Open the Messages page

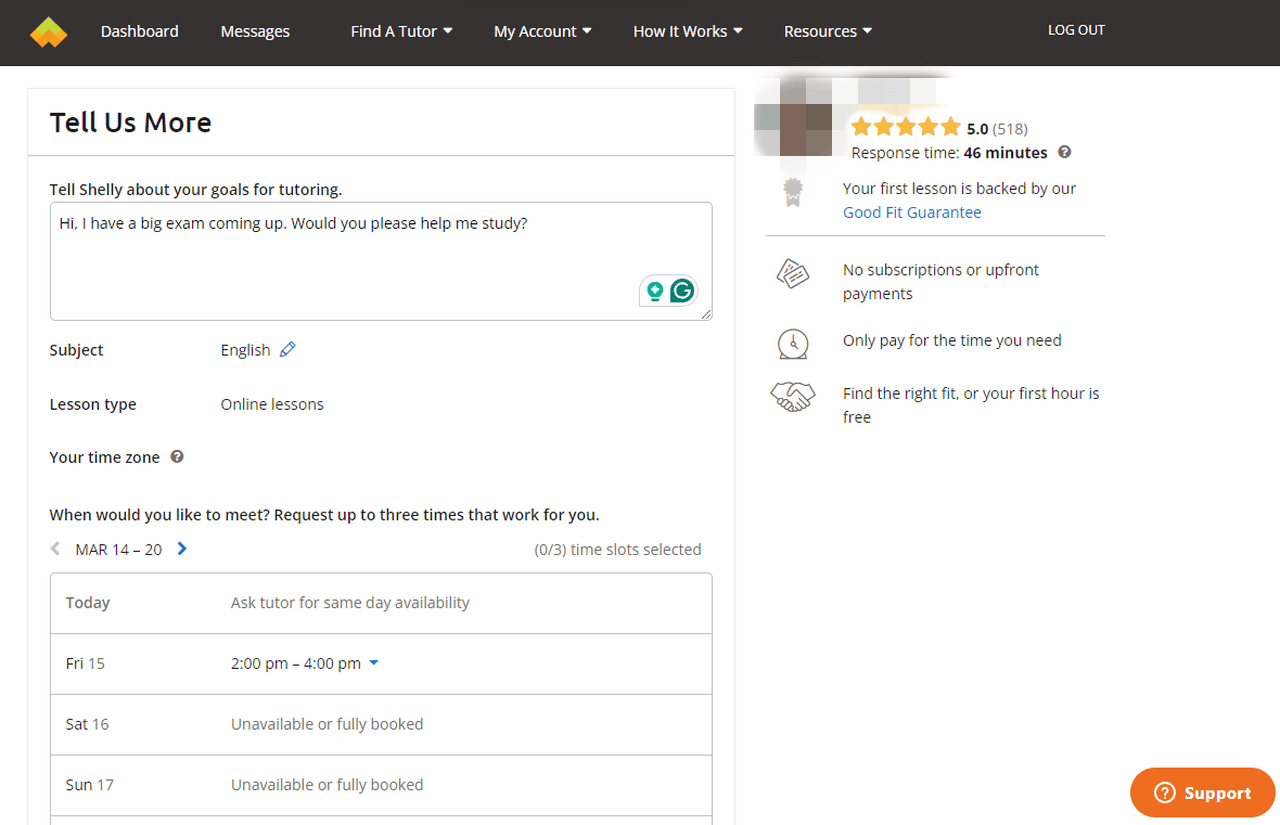[x=255, y=31]
